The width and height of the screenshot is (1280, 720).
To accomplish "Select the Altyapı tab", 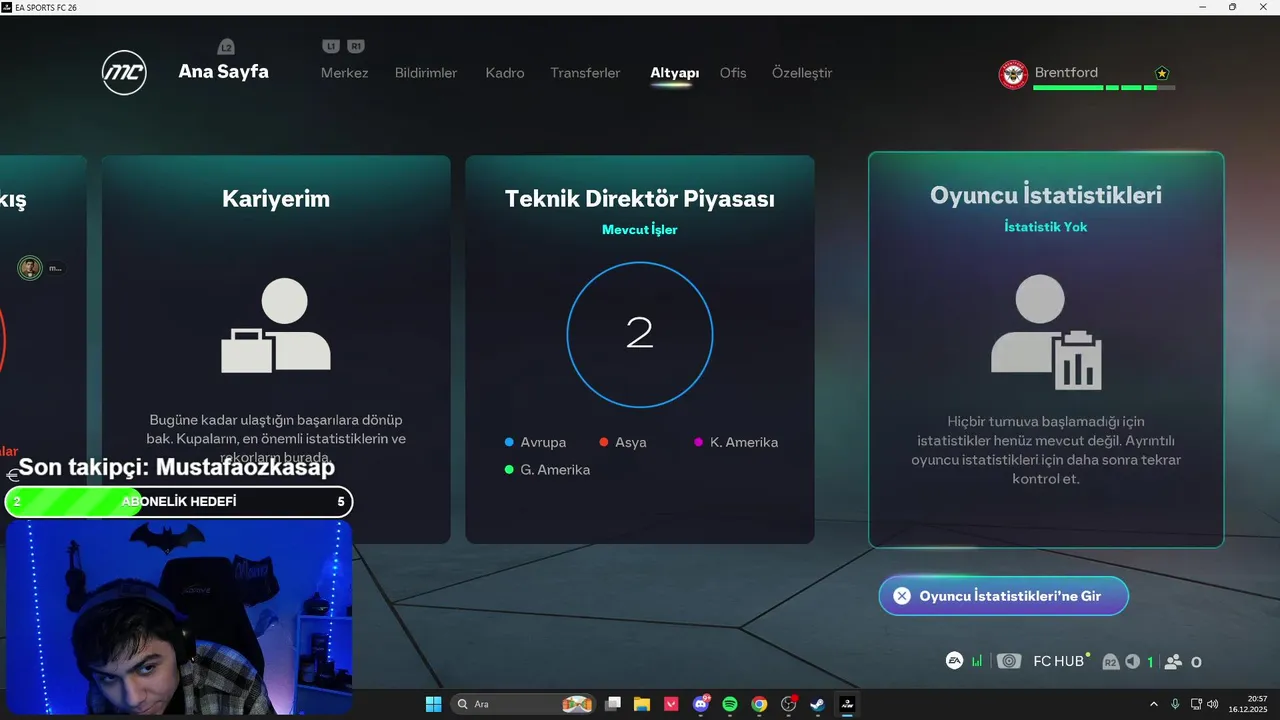I will click(x=674, y=73).
